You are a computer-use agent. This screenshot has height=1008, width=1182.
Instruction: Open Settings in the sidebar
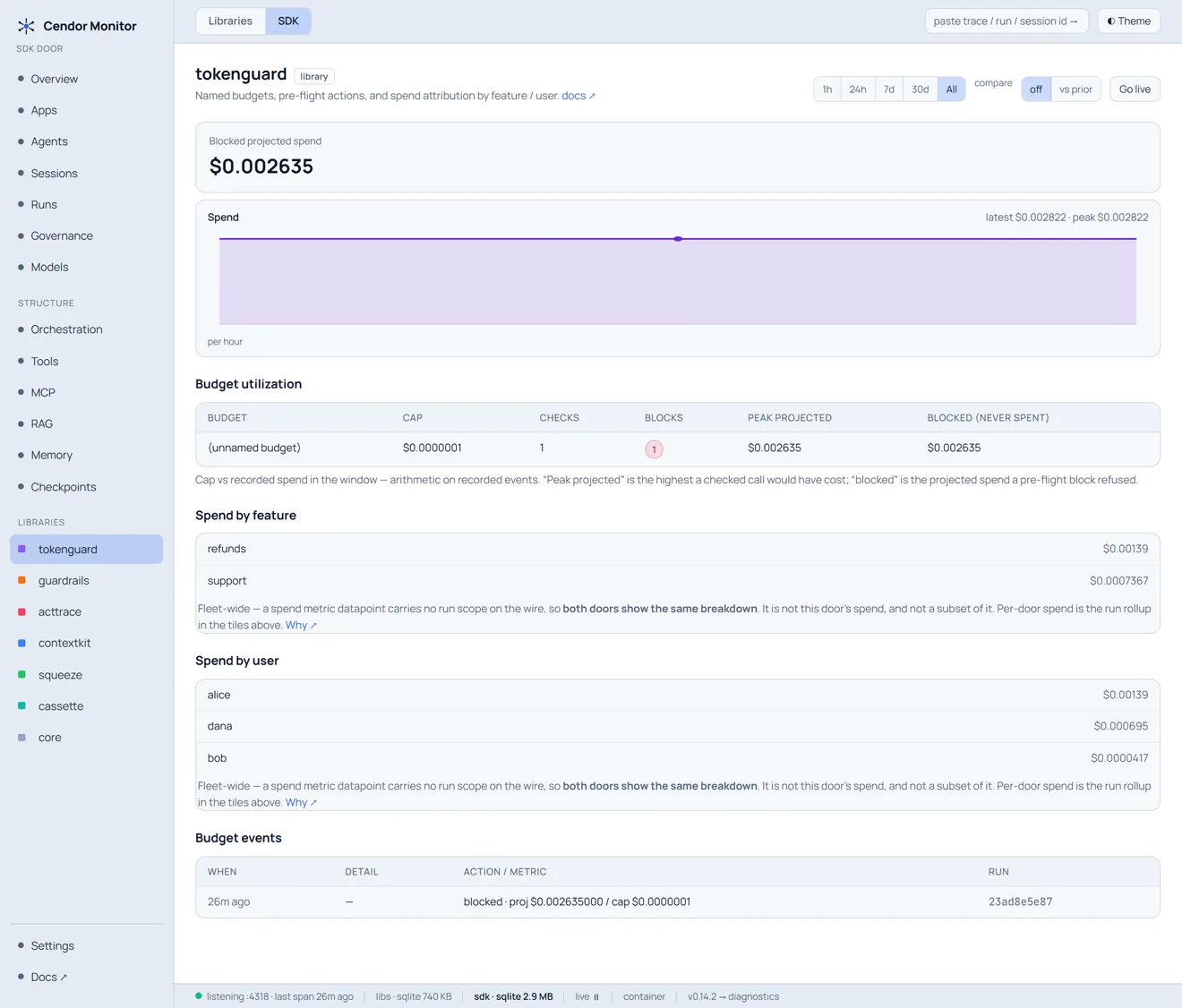click(86, 945)
